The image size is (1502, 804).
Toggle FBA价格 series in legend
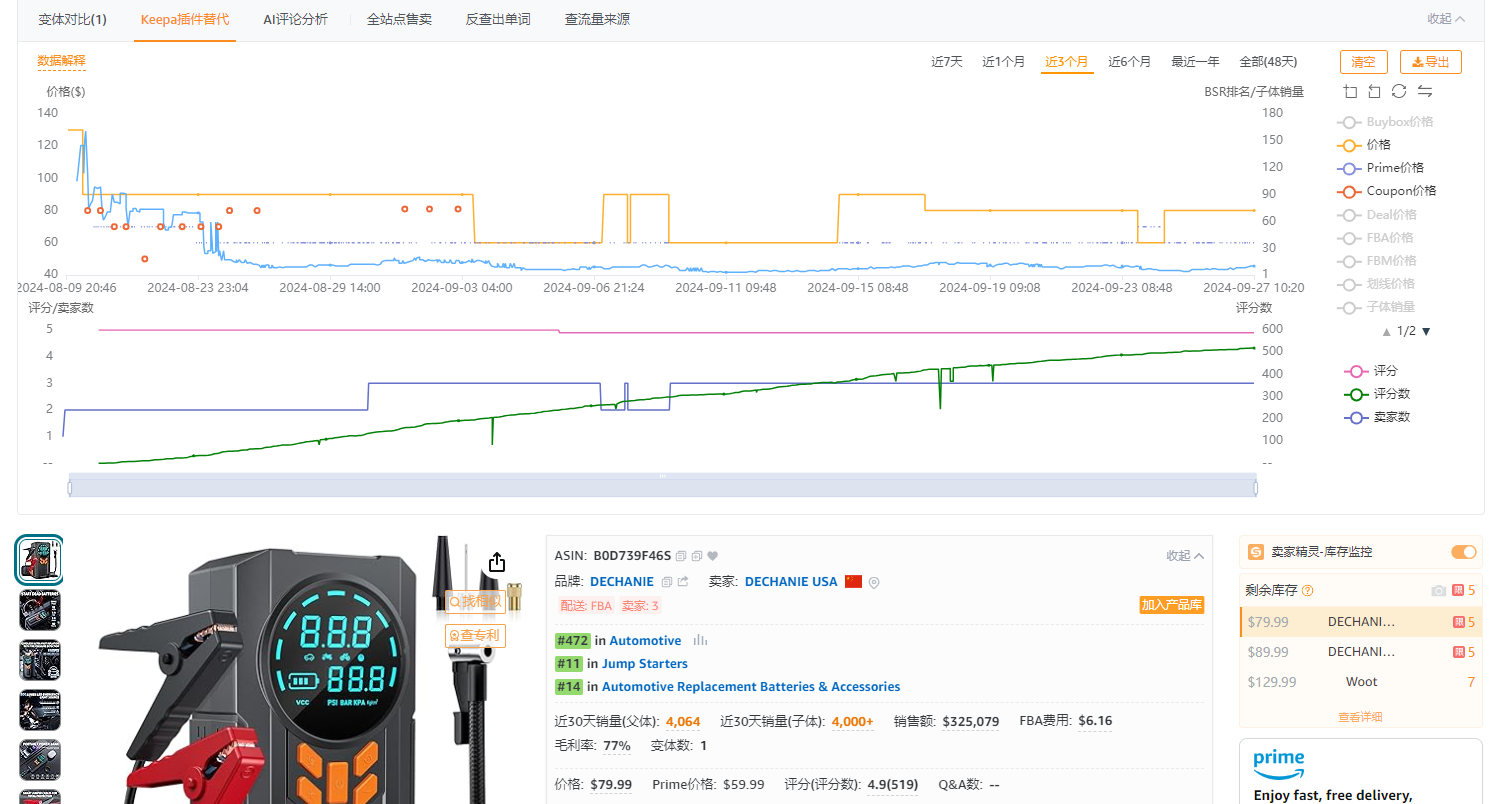click(1376, 238)
